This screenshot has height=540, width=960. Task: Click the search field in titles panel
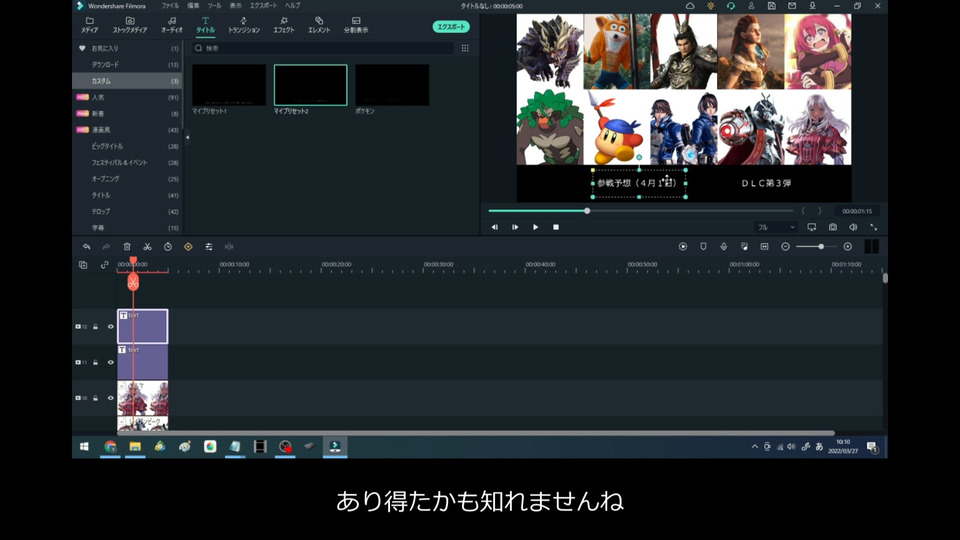click(x=323, y=48)
